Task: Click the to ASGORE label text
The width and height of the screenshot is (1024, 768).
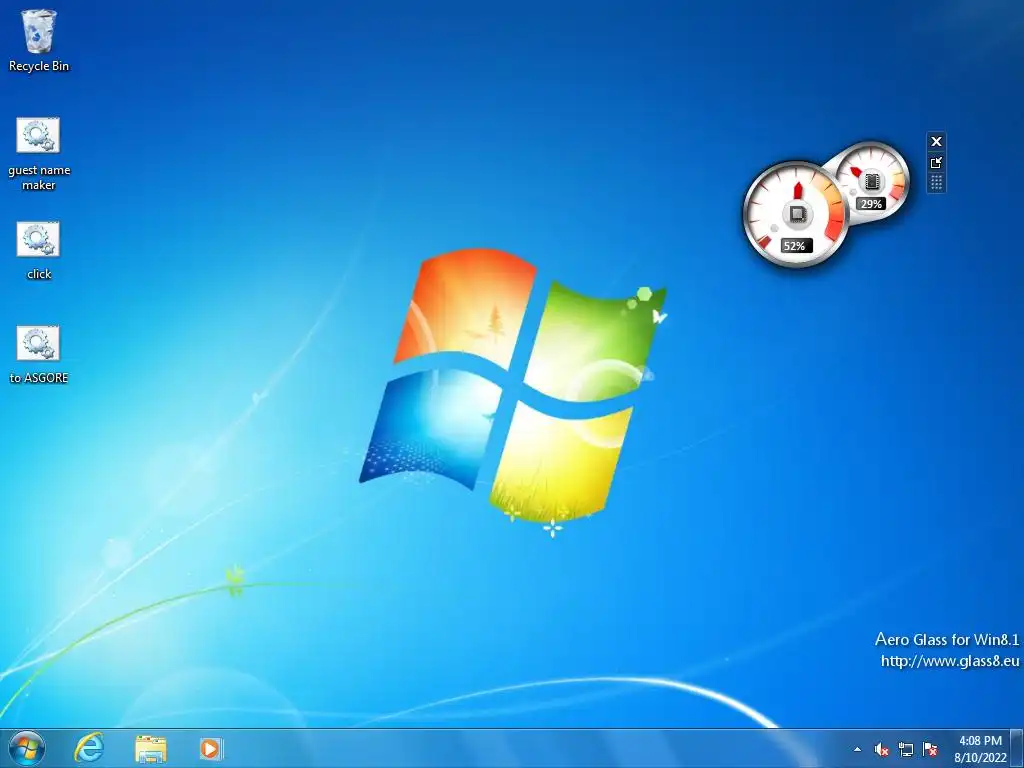Action: (x=39, y=377)
